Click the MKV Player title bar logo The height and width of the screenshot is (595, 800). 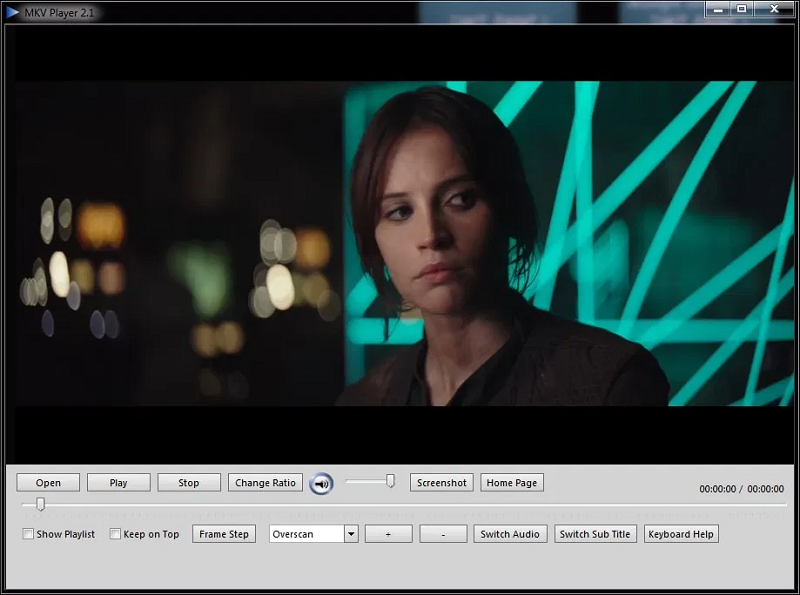pyautogui.click(x=12, y=12)
